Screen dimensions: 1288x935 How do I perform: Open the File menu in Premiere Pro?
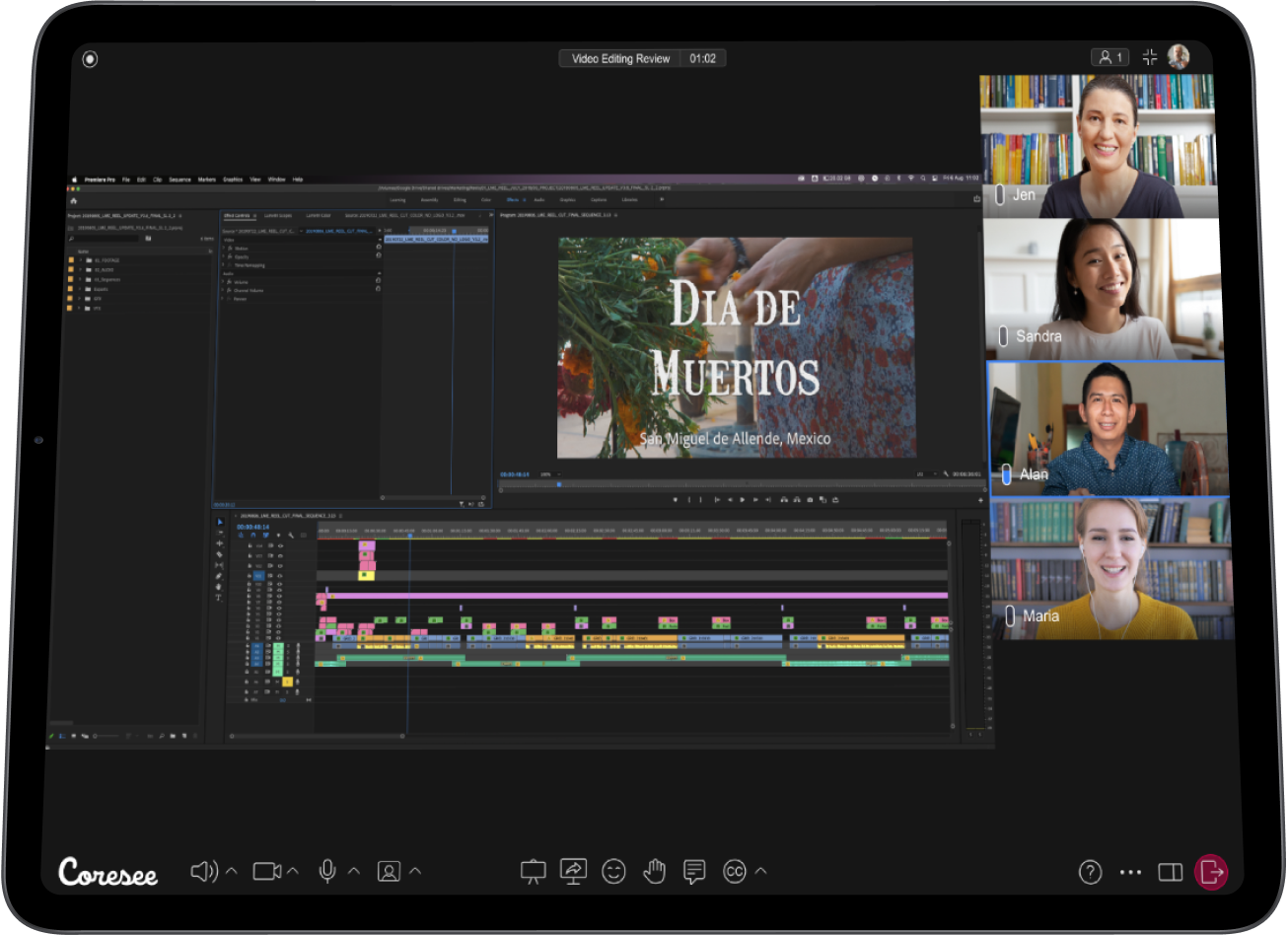125,180
